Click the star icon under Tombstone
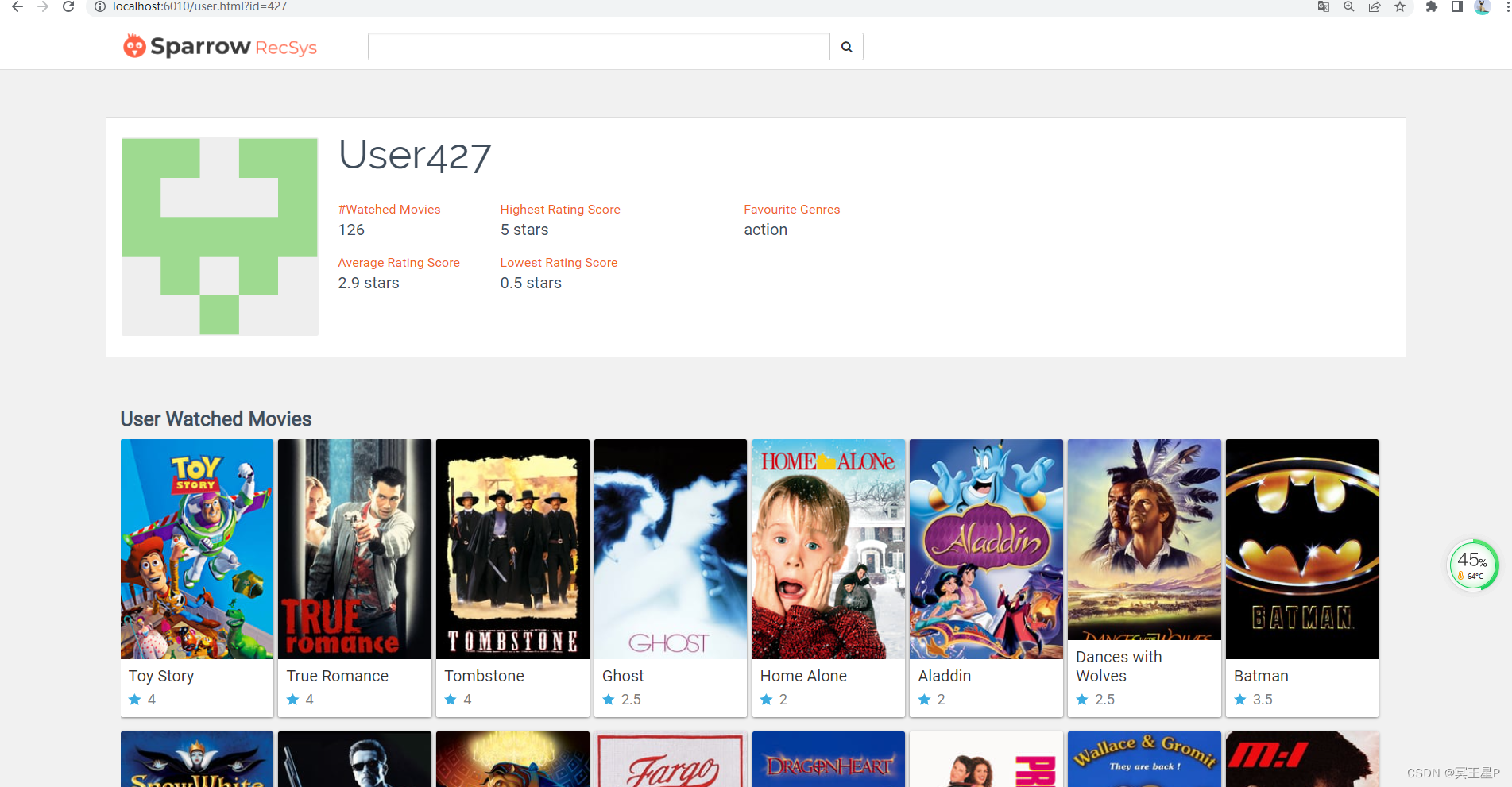This screenshot has width=1512, height=787. [451, 700]
